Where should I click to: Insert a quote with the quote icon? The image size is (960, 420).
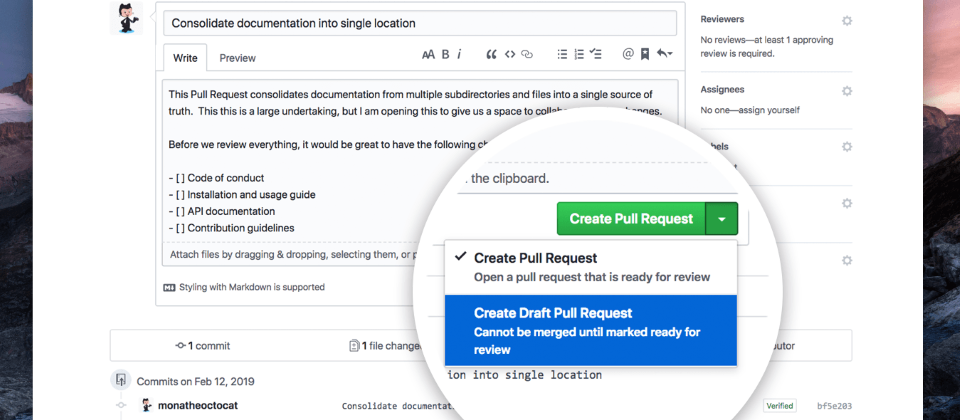tap(491, 54)
